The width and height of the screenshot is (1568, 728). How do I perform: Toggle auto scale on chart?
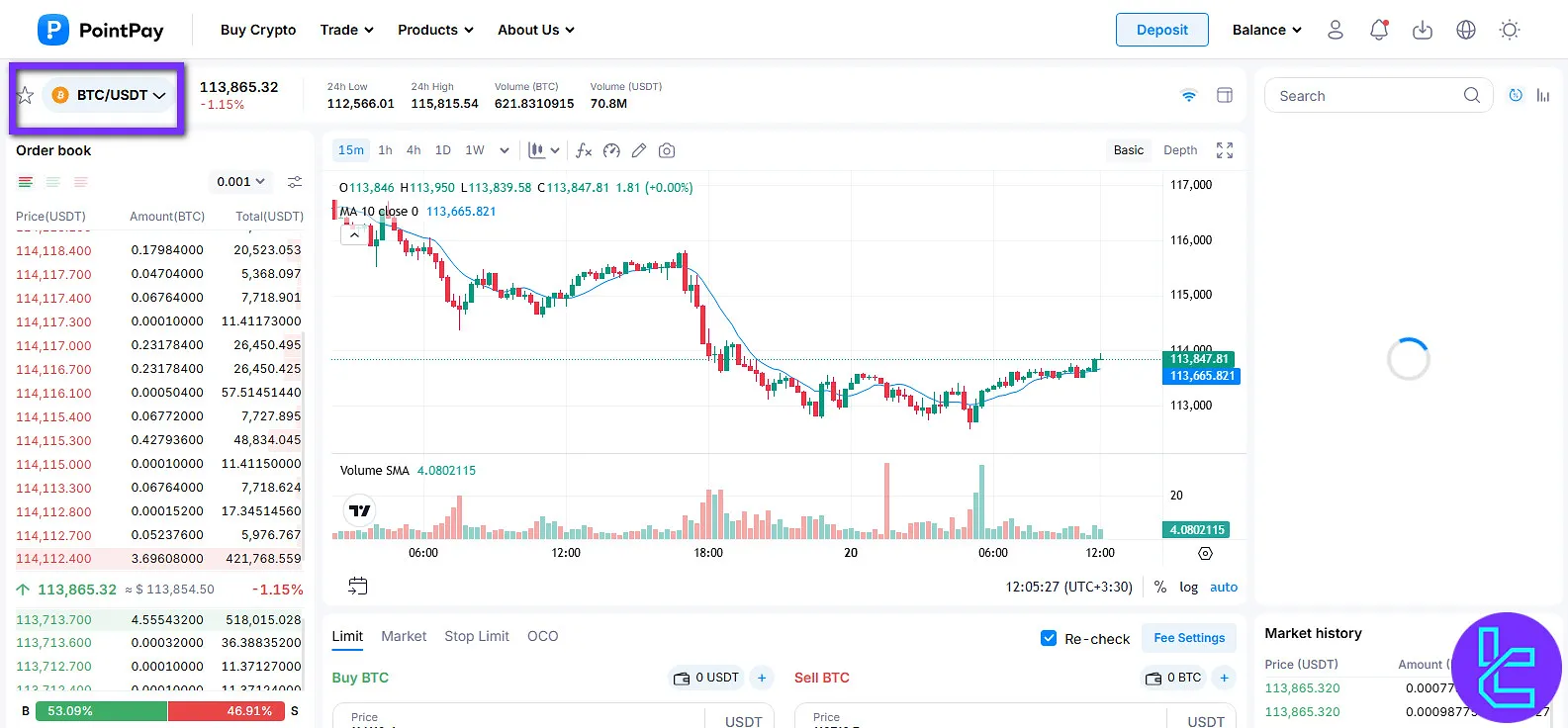coord(1224,587)
